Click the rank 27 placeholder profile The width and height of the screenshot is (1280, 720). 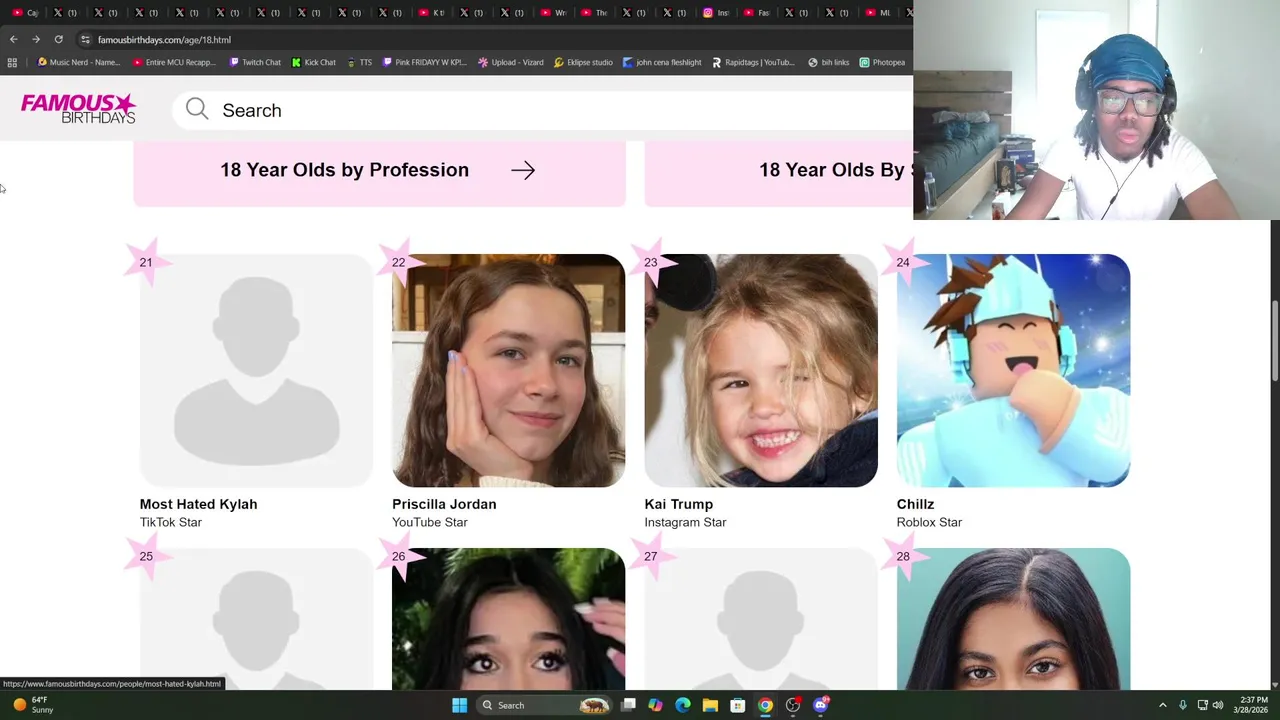pos(761,619)
